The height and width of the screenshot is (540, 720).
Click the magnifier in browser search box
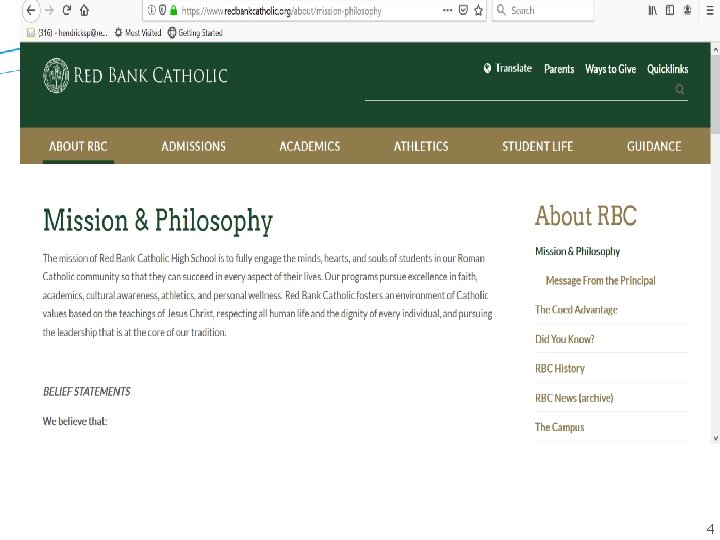(x=501, y=10)
